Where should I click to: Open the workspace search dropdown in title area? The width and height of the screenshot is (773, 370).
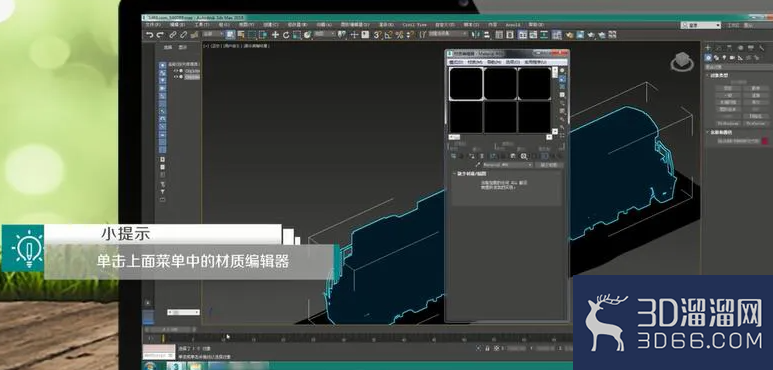(702, 25)
